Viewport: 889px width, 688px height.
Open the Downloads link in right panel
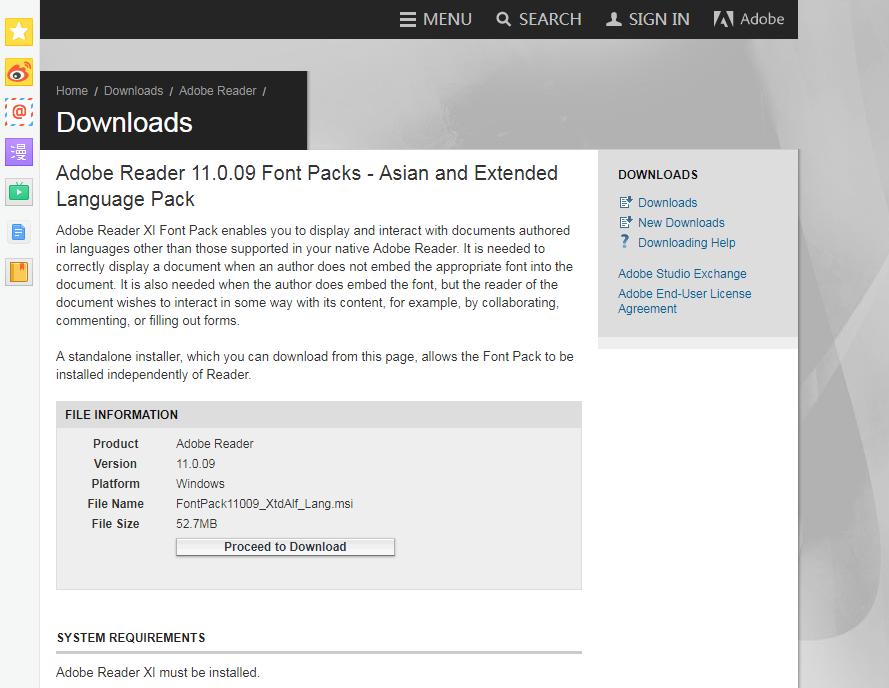click(x=667, y=203)
